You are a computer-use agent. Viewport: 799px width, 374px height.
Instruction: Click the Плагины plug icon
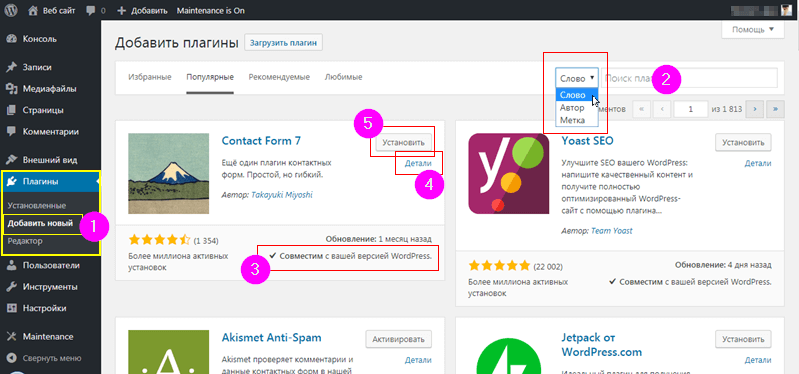click(x=12, y=181)
